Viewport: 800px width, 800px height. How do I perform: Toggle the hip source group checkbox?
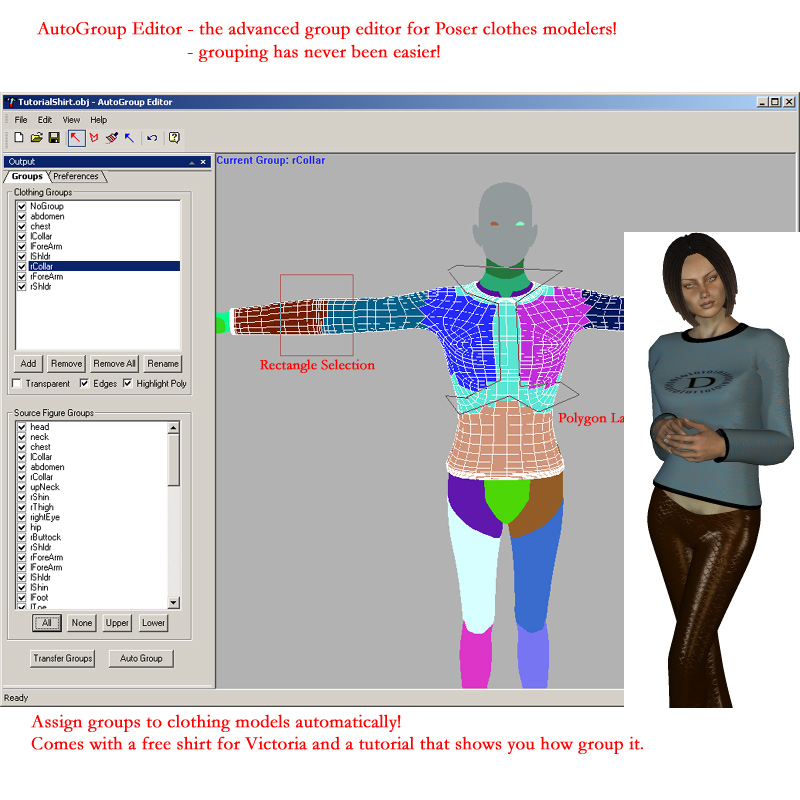coord(22,527)
